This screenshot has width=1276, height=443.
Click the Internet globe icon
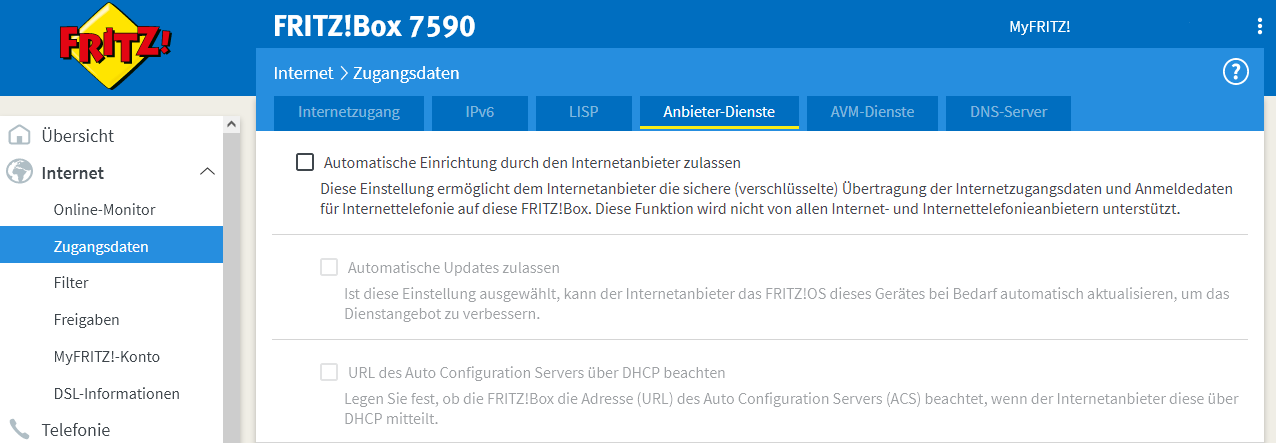19,172
